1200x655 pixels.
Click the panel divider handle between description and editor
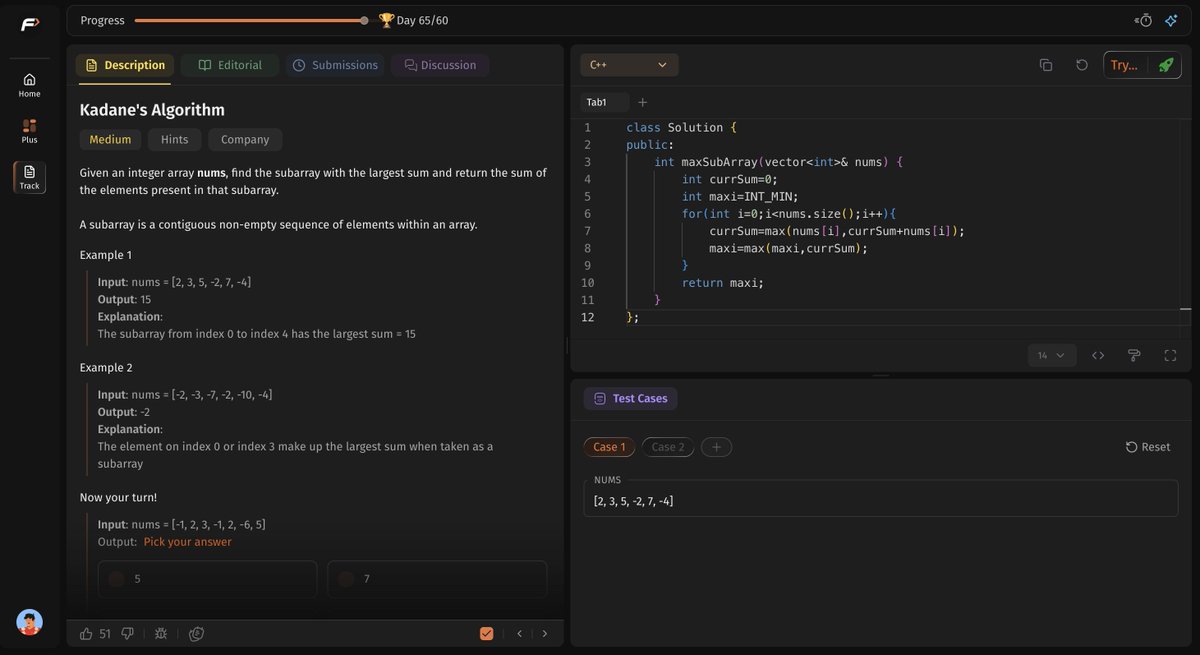tap(567, 346)
